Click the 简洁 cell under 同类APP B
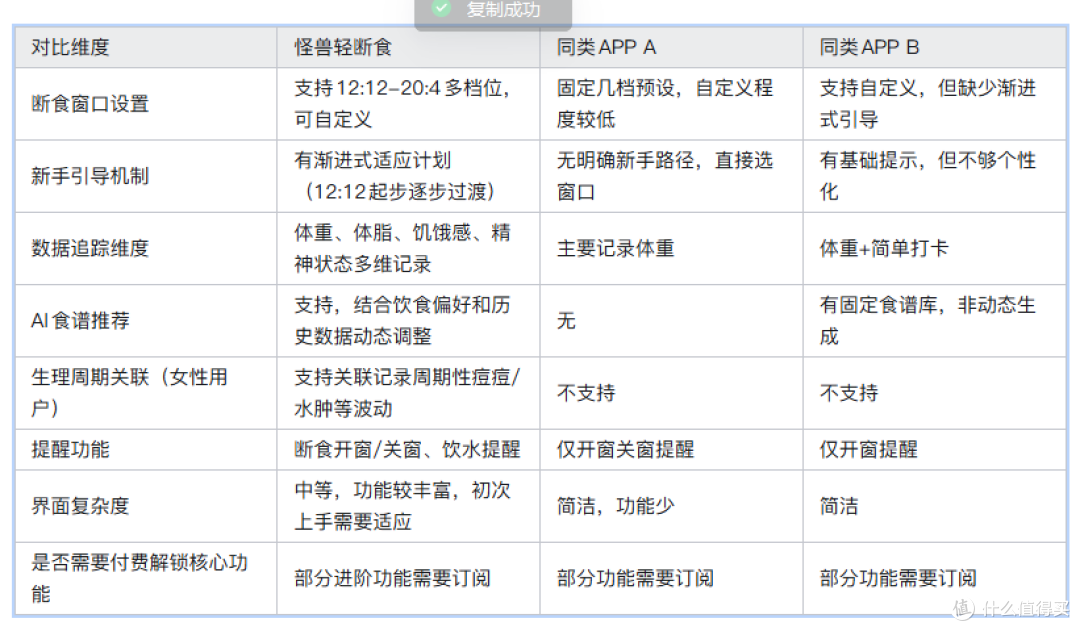Screen dimensions: 1080x631 935,506
